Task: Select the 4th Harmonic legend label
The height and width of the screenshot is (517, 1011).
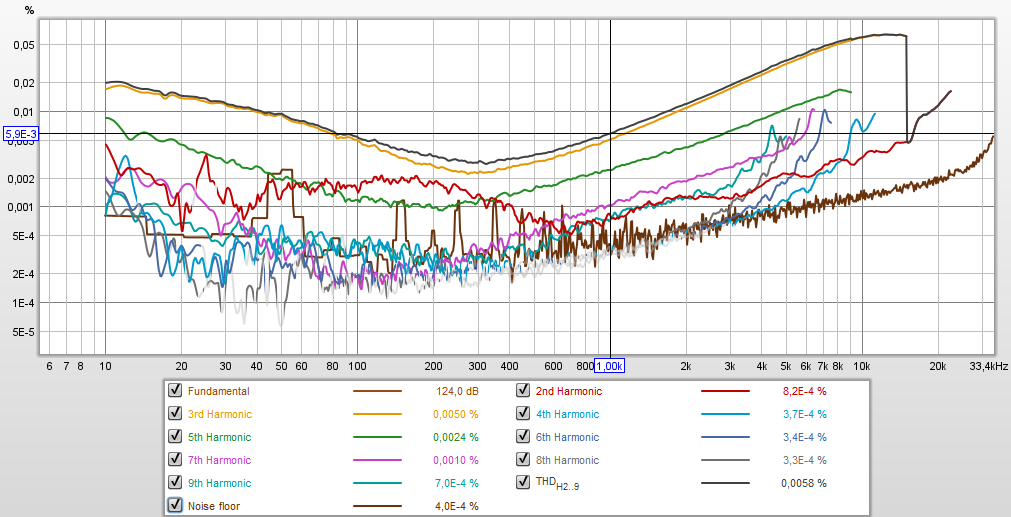Action: point(567,415)
